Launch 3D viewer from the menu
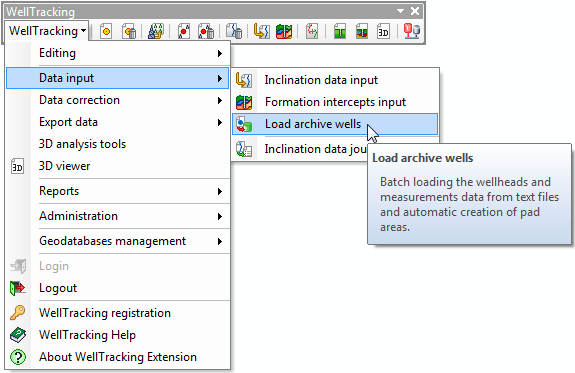The image size is (575, 373). point(117,166)
